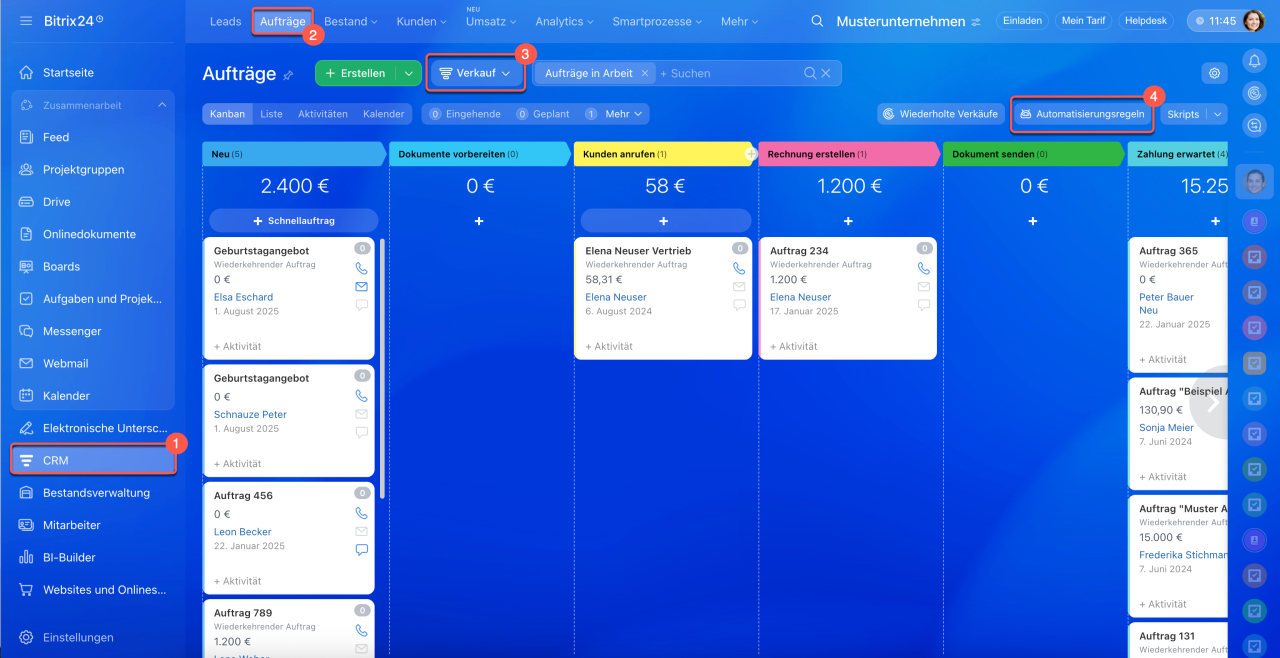Expand the Analytics menu in top navigation
1280x658 pixels.
(564, 21)
